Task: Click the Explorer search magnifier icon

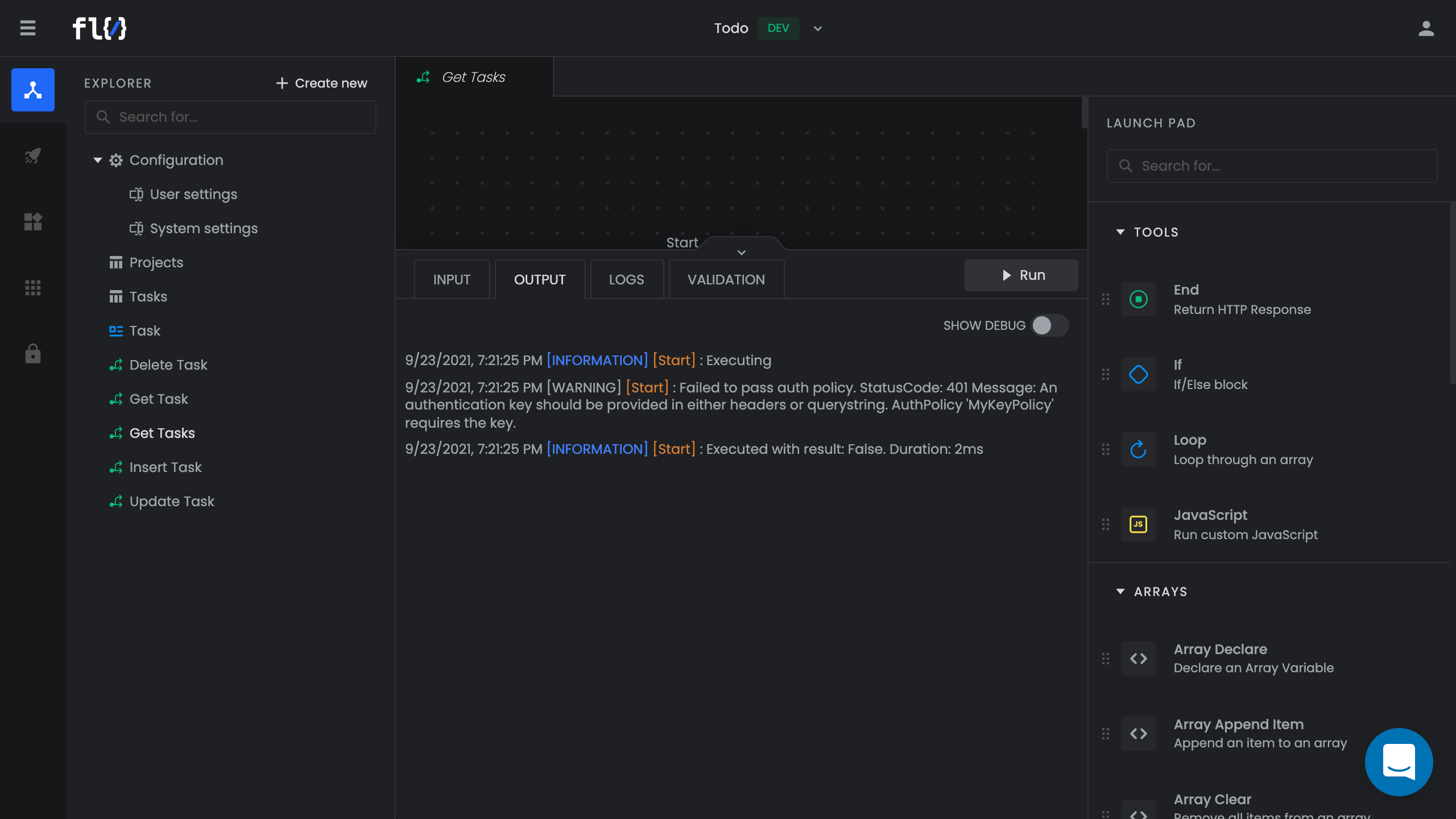Action: pyautogui.click(x=103, y=117)
